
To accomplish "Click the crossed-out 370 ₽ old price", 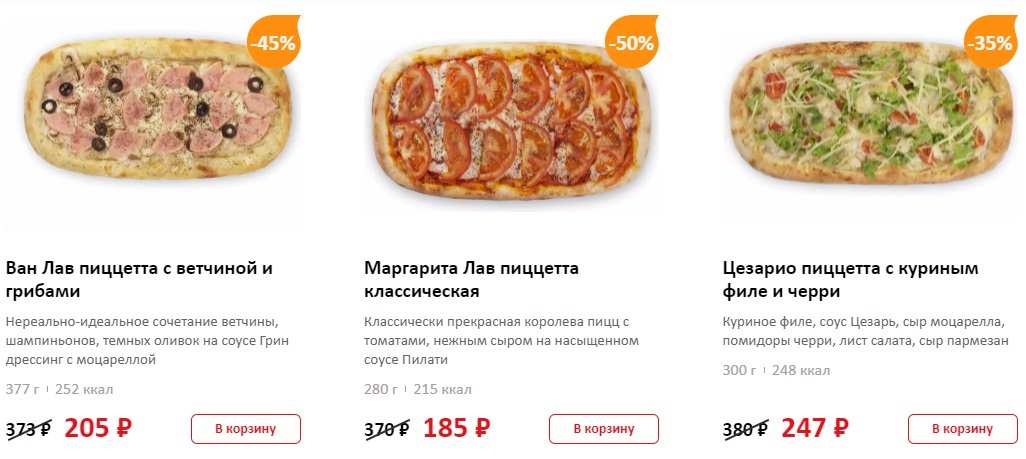I will coord(387,430).
